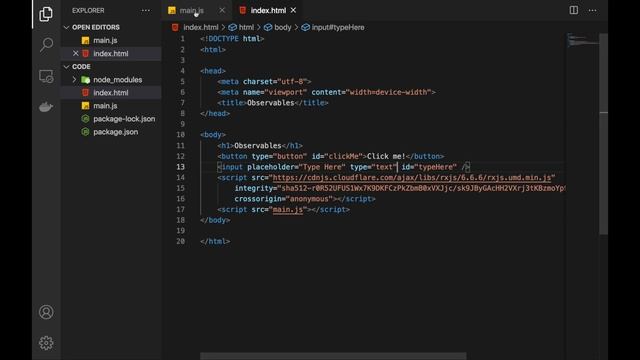Viewport: 640px width, 360px height.
Task: Open index.html in CODE folder
Action: 111,93
